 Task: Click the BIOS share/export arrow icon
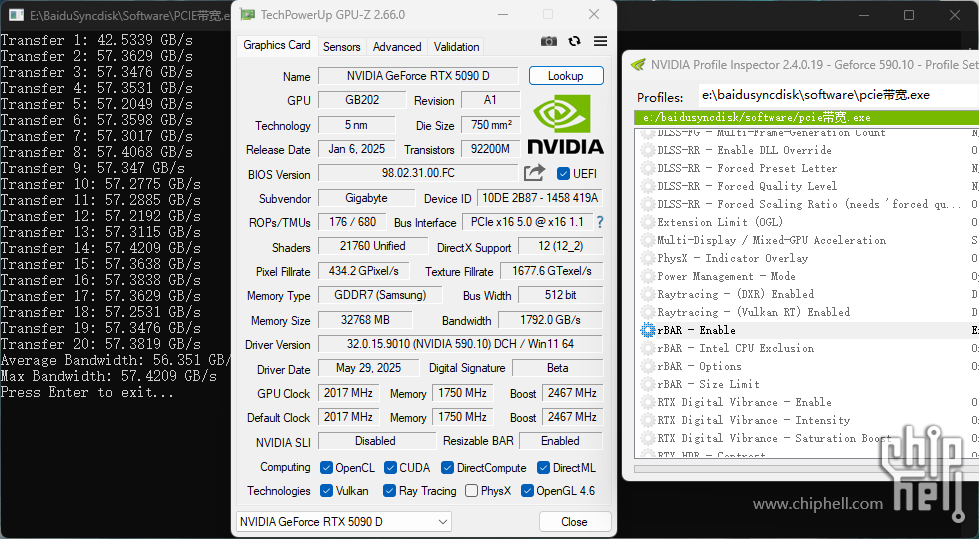[x=534, y=173]
